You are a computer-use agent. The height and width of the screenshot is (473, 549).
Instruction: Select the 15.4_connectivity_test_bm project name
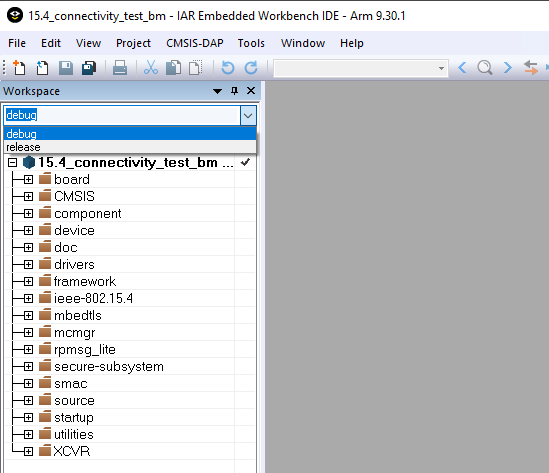pyautogui.click(x=135, y=162)
